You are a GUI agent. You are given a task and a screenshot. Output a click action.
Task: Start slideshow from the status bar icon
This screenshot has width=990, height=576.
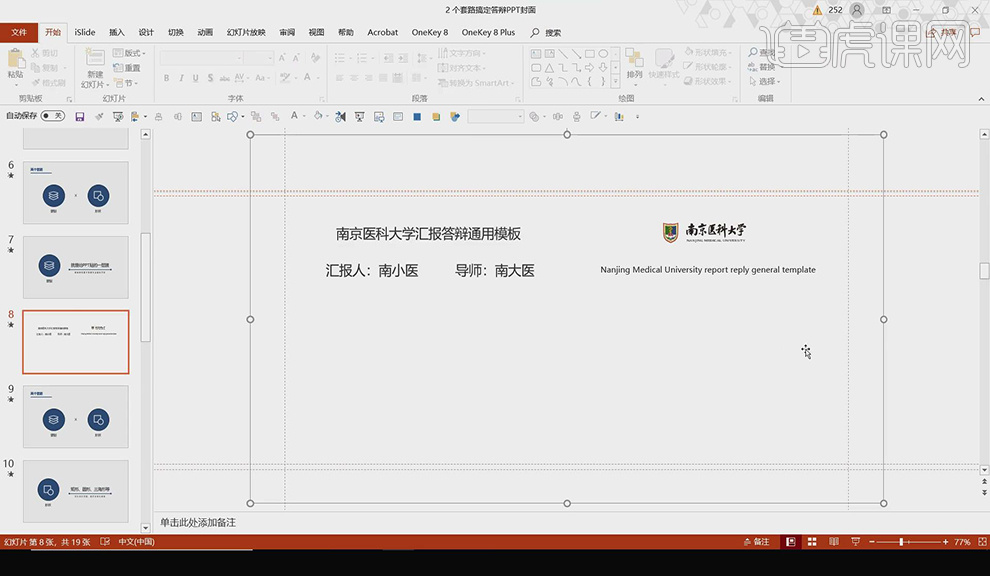(x=856, y=541)
